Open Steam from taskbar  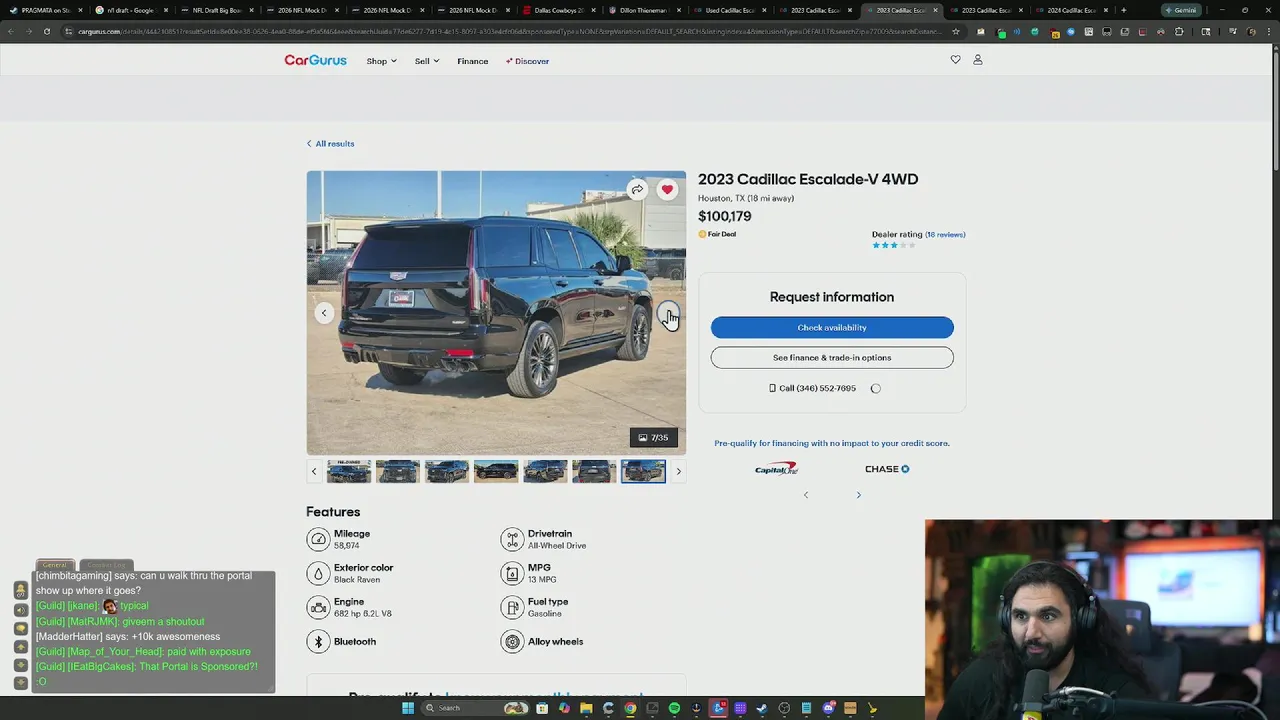click(x=762, y=708)
